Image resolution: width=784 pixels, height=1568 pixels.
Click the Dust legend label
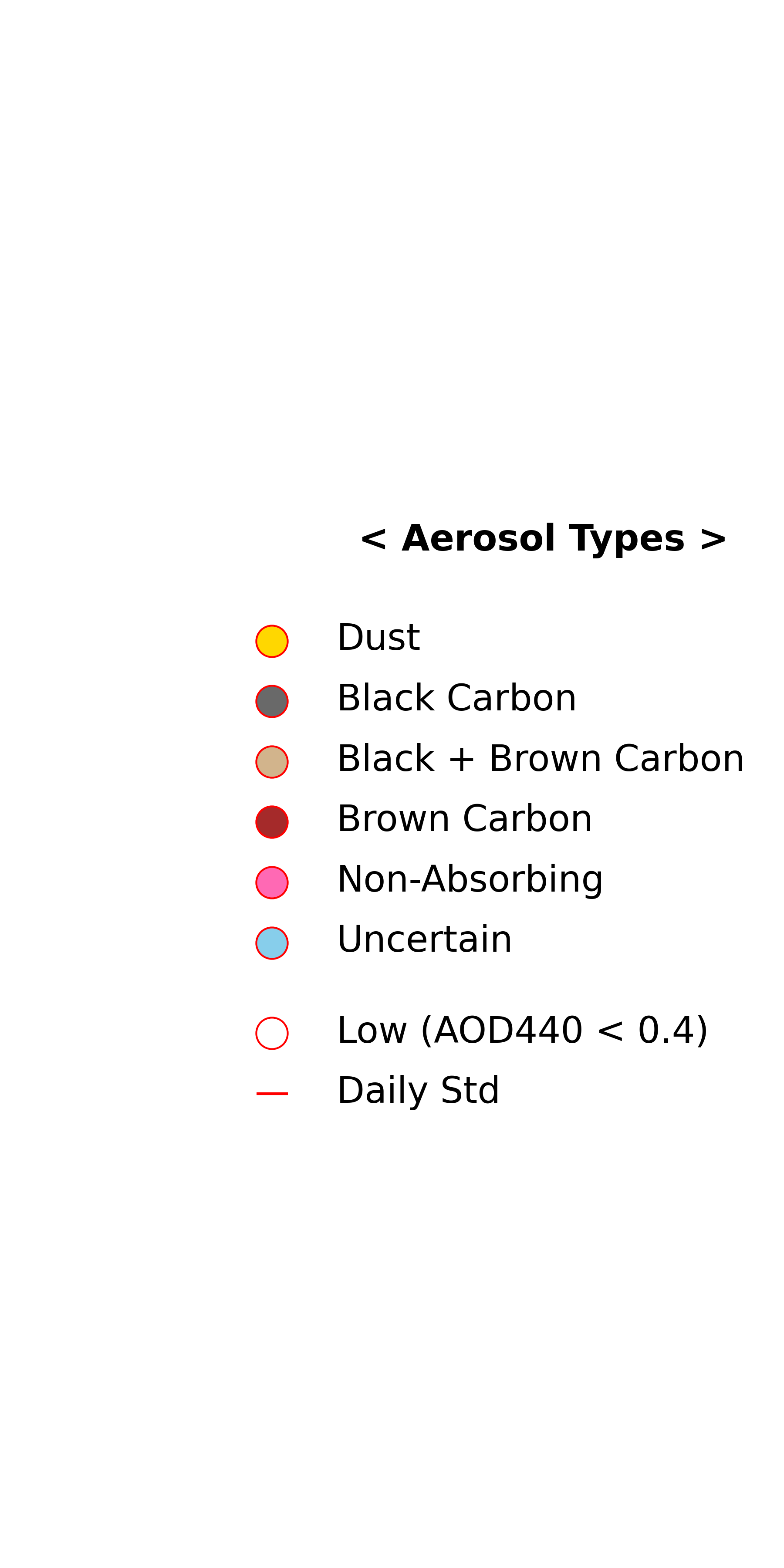coord(378,637)
